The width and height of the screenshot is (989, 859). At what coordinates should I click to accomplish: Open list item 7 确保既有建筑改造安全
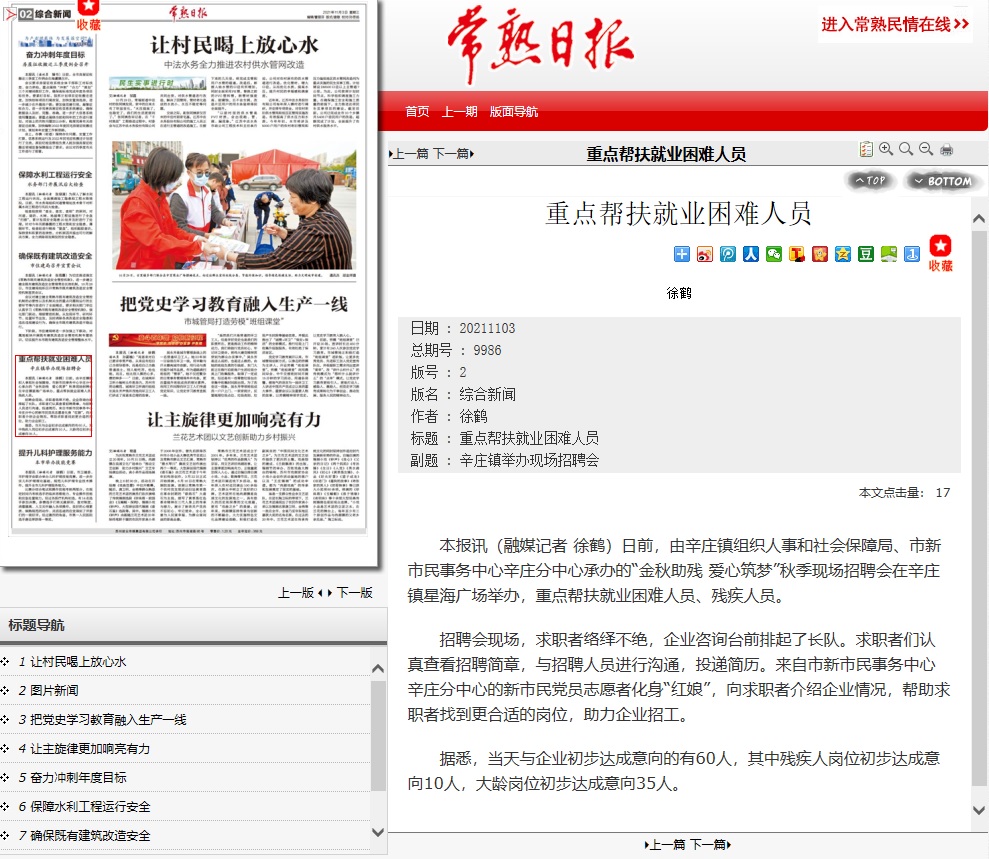point(90,836)
